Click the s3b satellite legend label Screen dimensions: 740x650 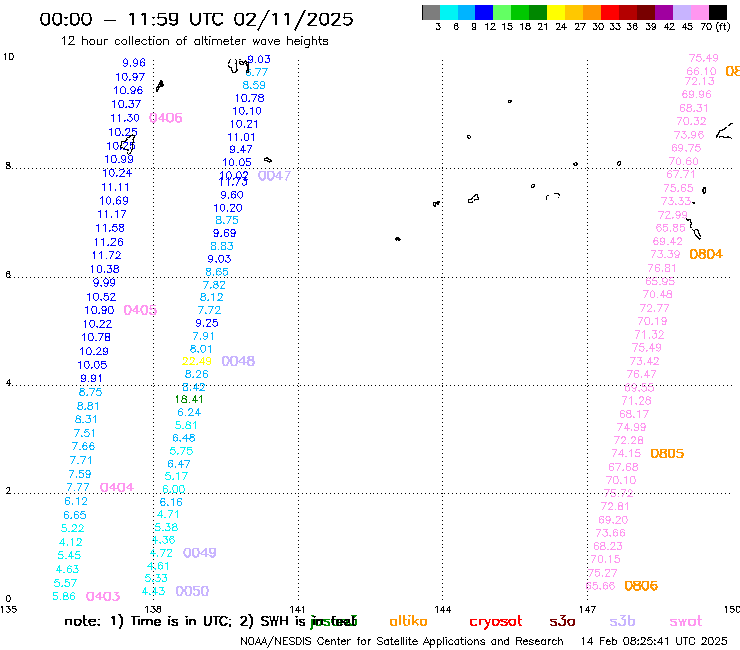click(x=622, y=621)
